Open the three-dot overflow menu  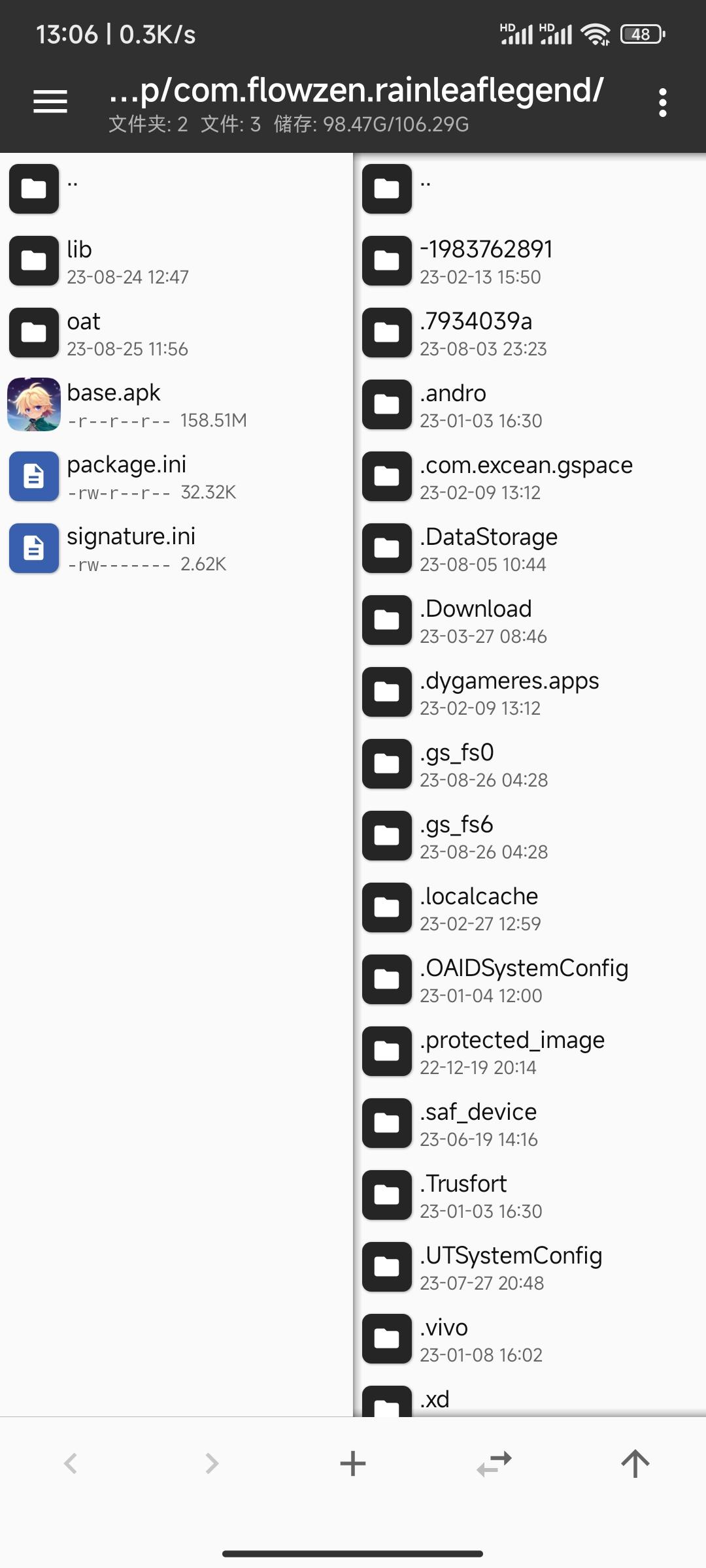(663, 103)
